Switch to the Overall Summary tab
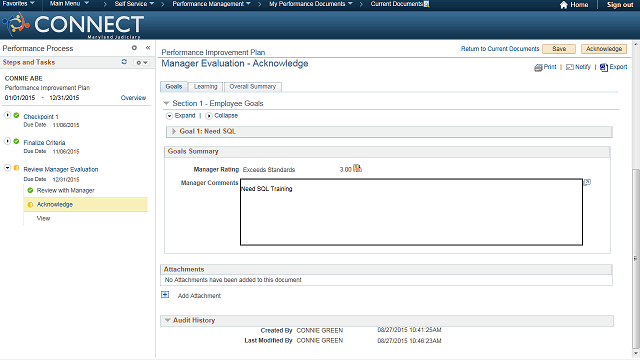640x360 pixels. coord(253,87)
